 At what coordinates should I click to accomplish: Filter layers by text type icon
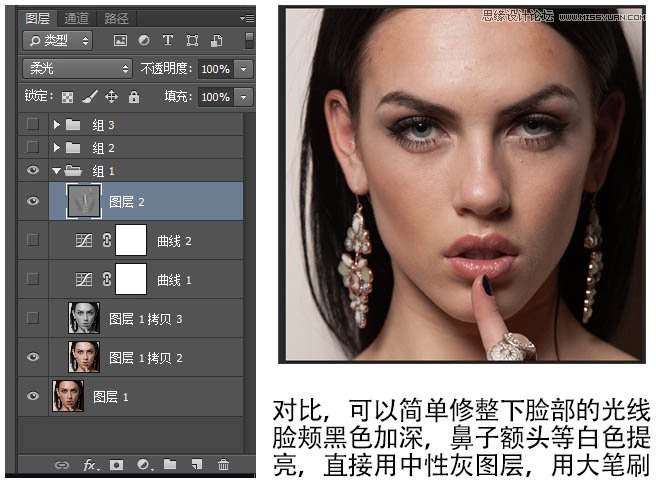pyautogui.click(x=167, y=41)
